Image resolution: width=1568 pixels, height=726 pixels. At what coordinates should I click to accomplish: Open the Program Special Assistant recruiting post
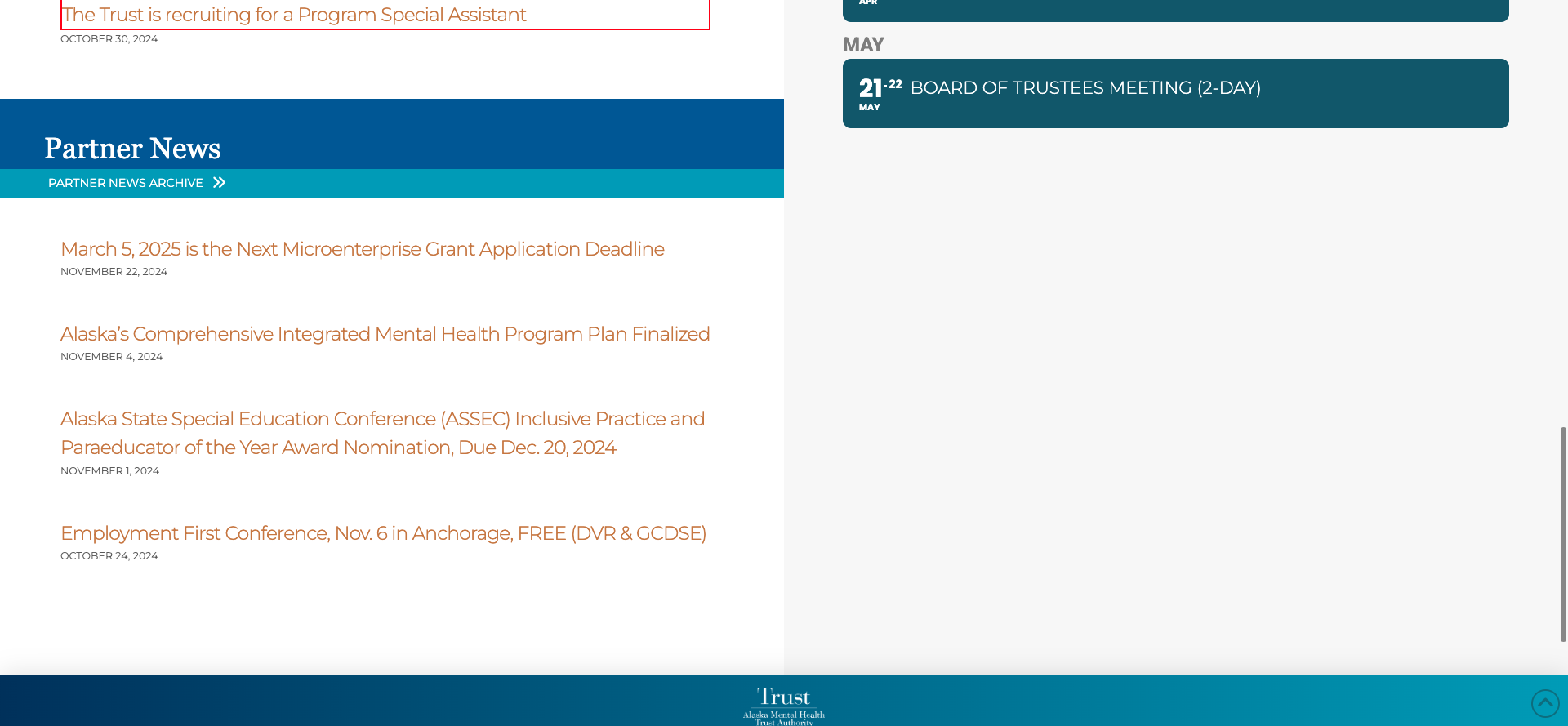pyautogui.click(x=294, y=15)
